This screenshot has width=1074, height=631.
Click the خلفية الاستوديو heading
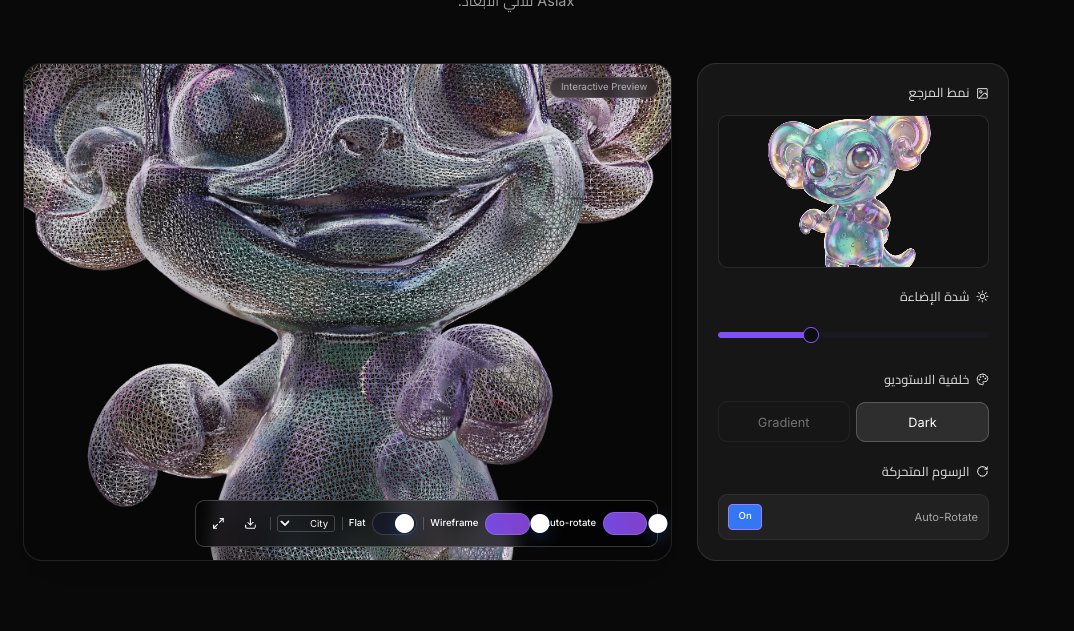click(x=927, y=380)
